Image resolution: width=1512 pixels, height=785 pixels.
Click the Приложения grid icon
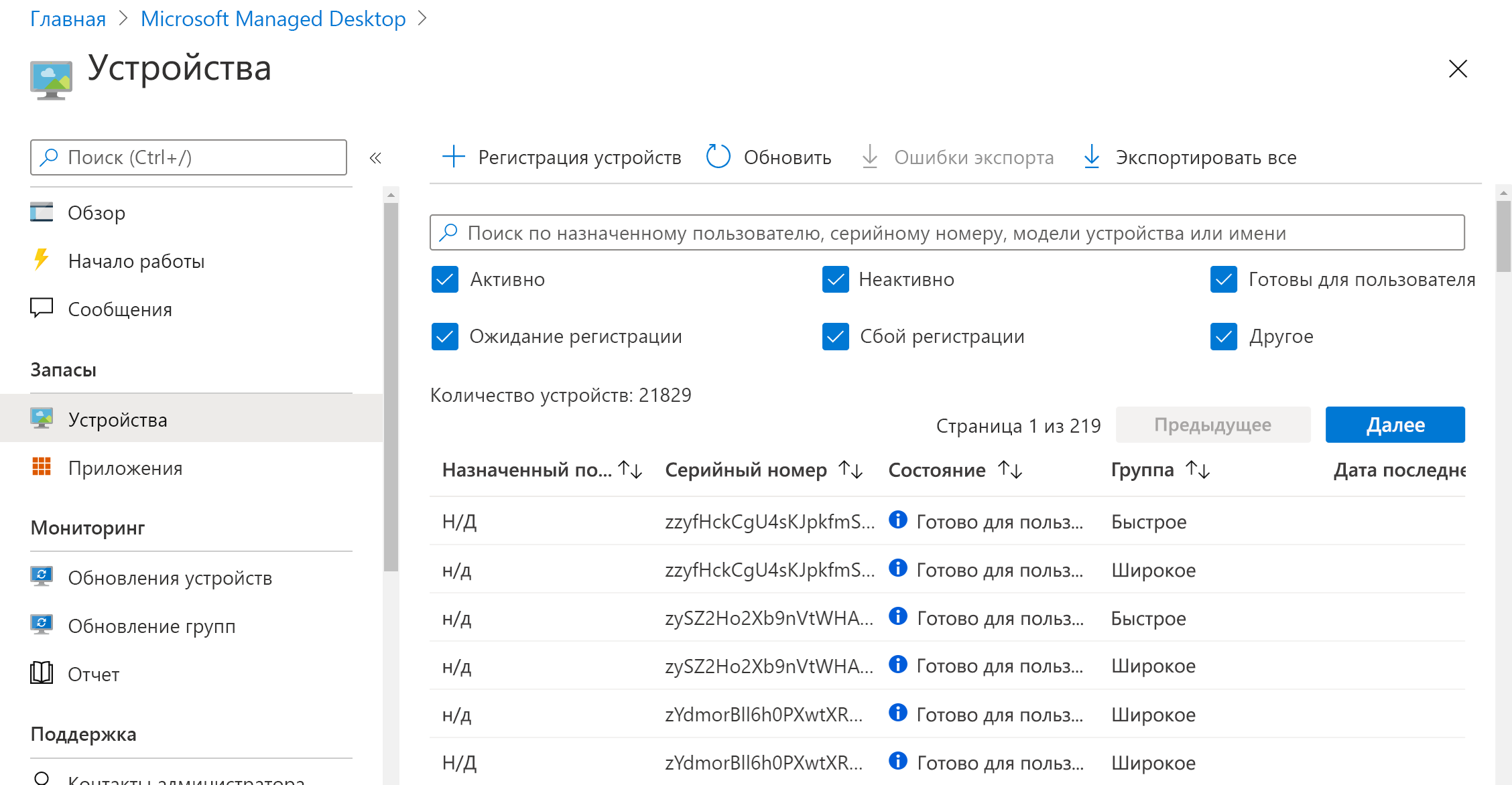(x=42, y=467)
